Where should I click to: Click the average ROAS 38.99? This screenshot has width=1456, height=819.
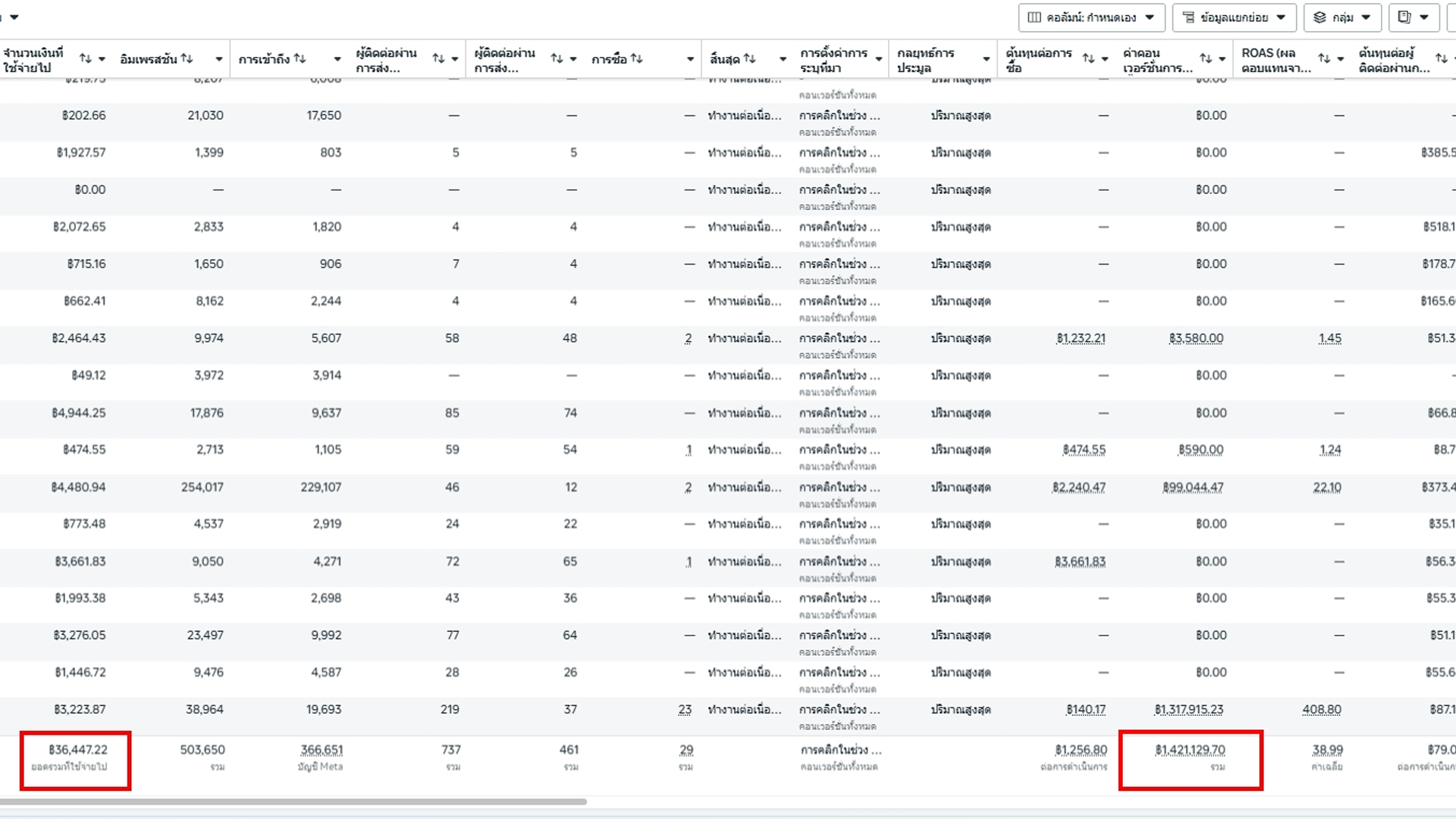[x=1328, y=750]
